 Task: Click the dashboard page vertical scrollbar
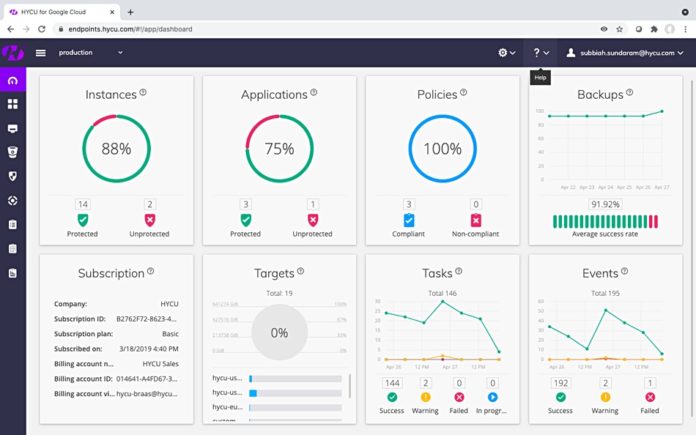coord(692,251)
